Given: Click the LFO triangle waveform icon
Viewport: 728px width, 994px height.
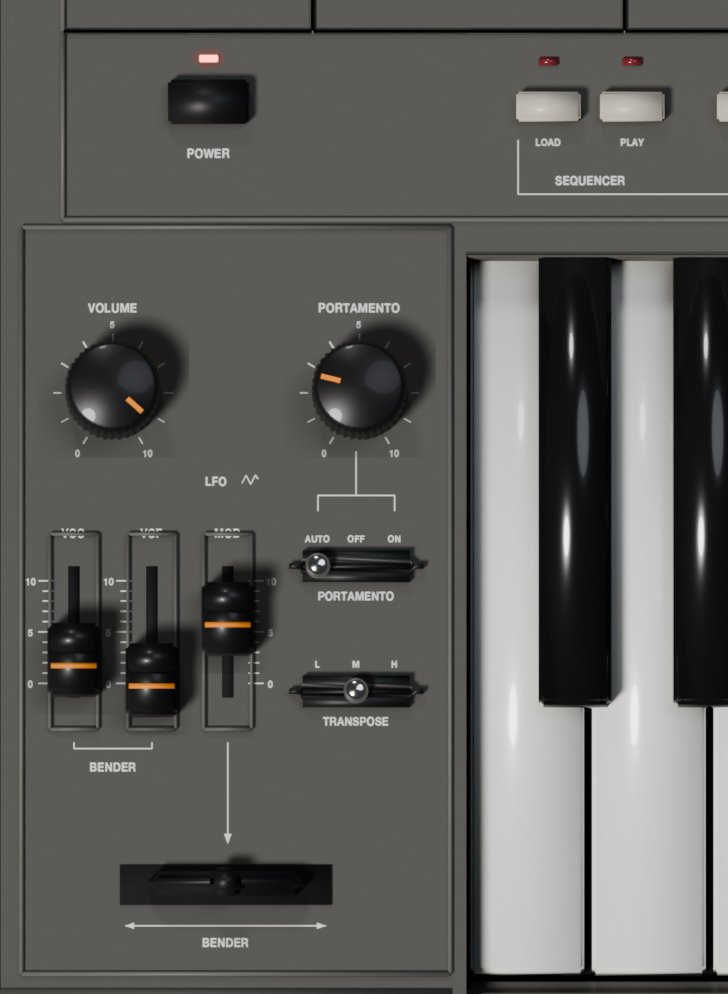Looking at the screenshot, I should [x=250, y=481].
